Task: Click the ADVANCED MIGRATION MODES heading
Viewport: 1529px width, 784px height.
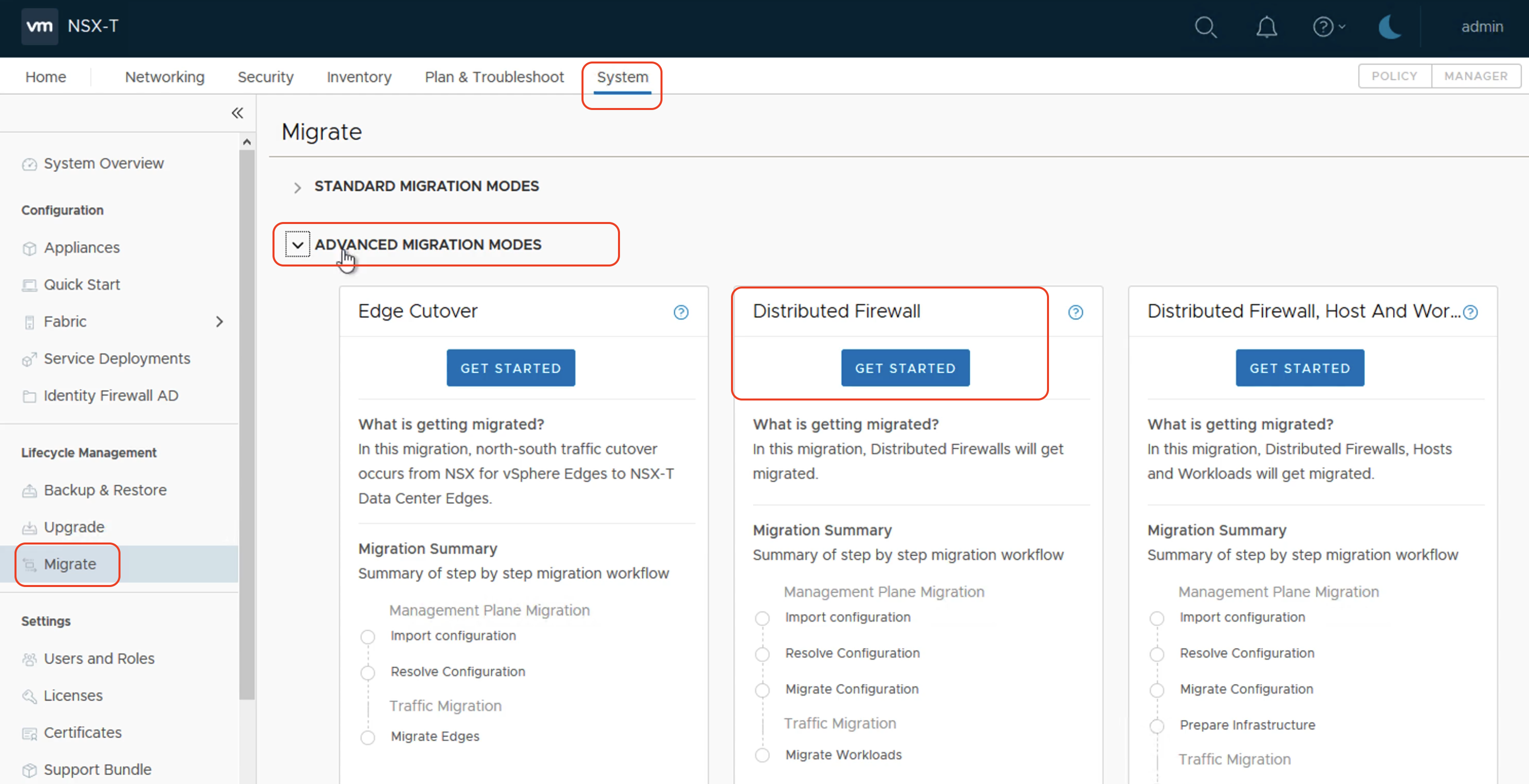Action: pyautogui.click(x=427, y=244)
